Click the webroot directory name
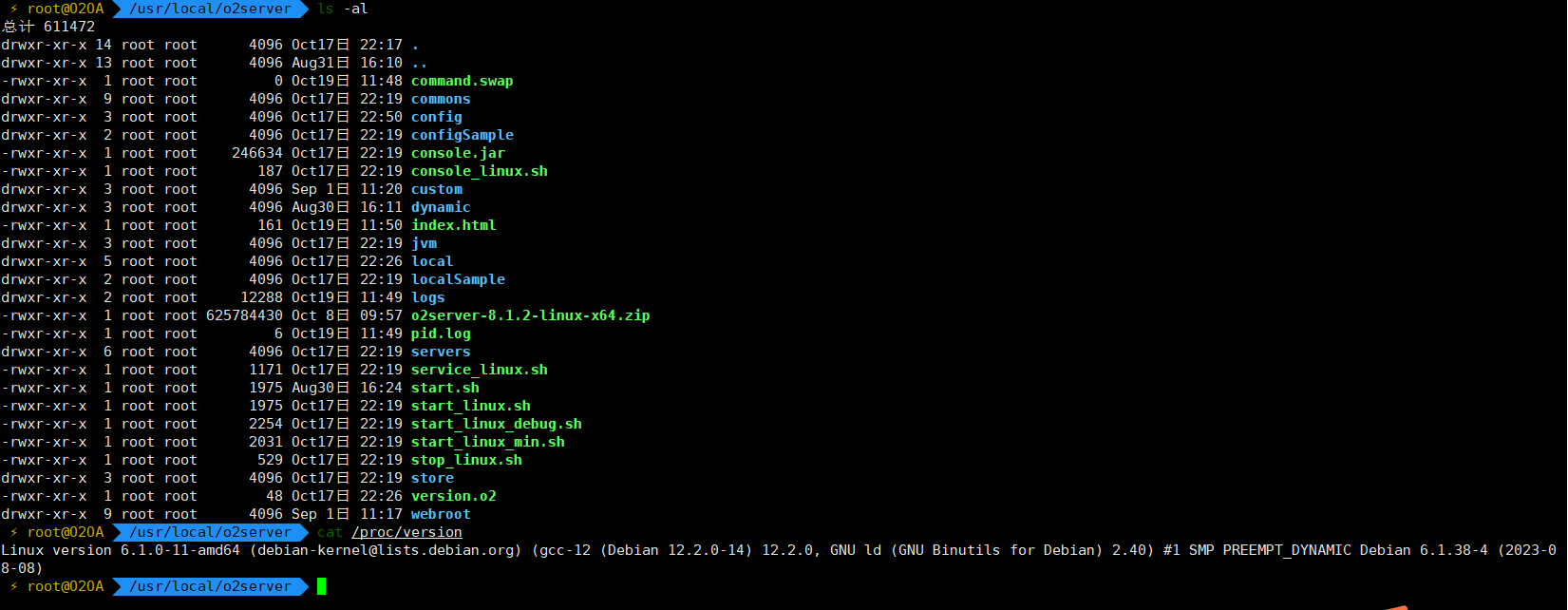This screenshot has height=610, width=1568. 441,514
